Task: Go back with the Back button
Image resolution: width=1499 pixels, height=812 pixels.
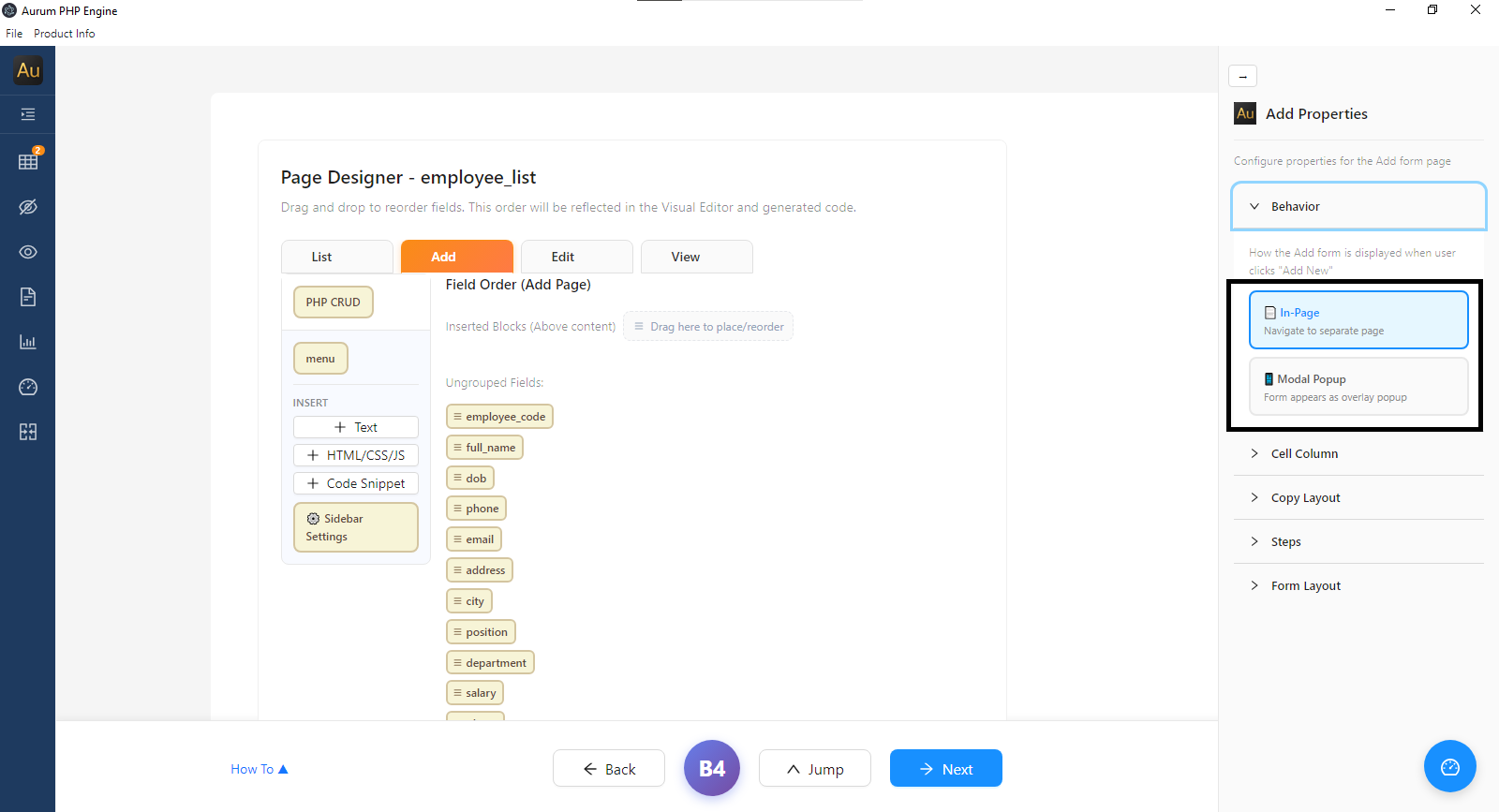Action: (609, 768)
